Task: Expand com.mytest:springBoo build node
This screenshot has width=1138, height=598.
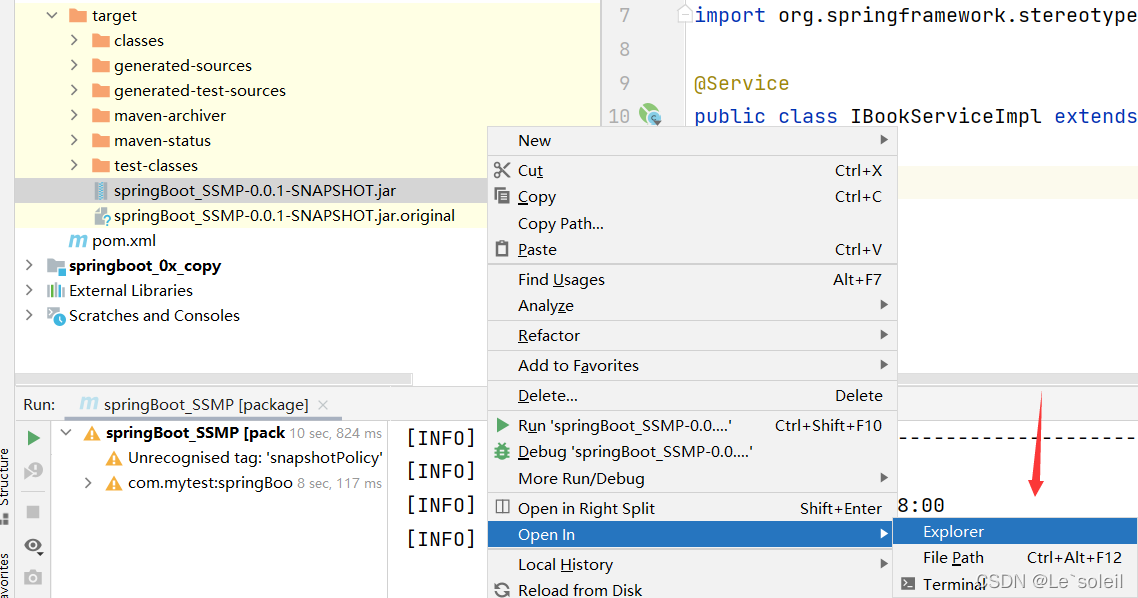Action: (88, 483)
